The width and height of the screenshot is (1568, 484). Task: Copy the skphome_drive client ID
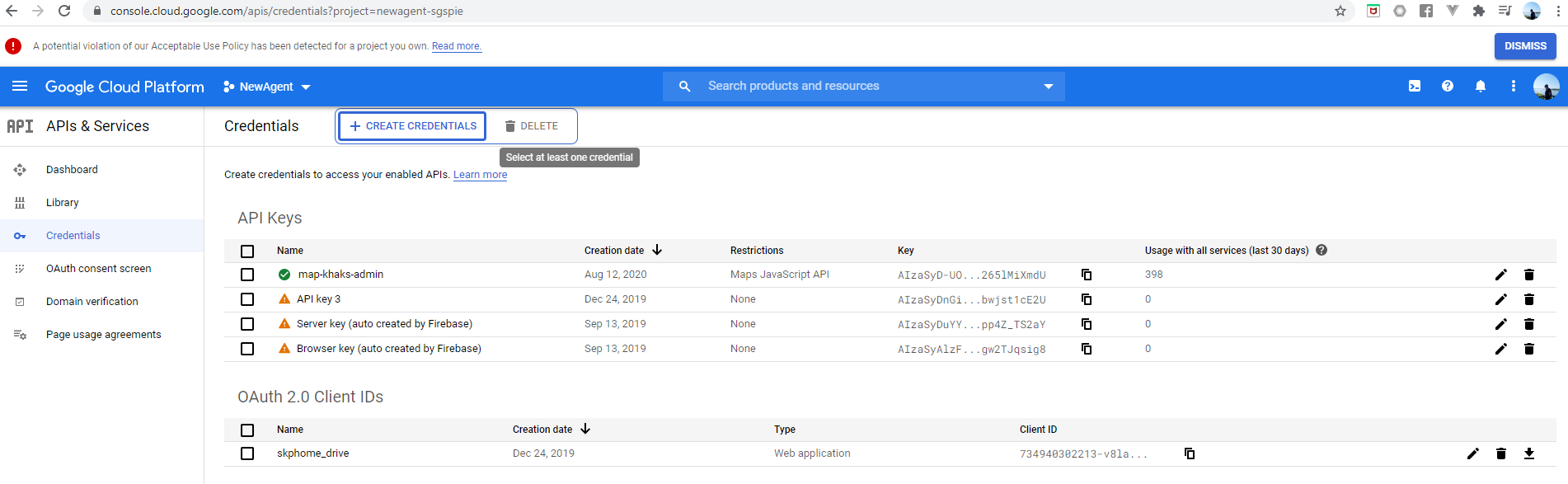point(1190,453)
